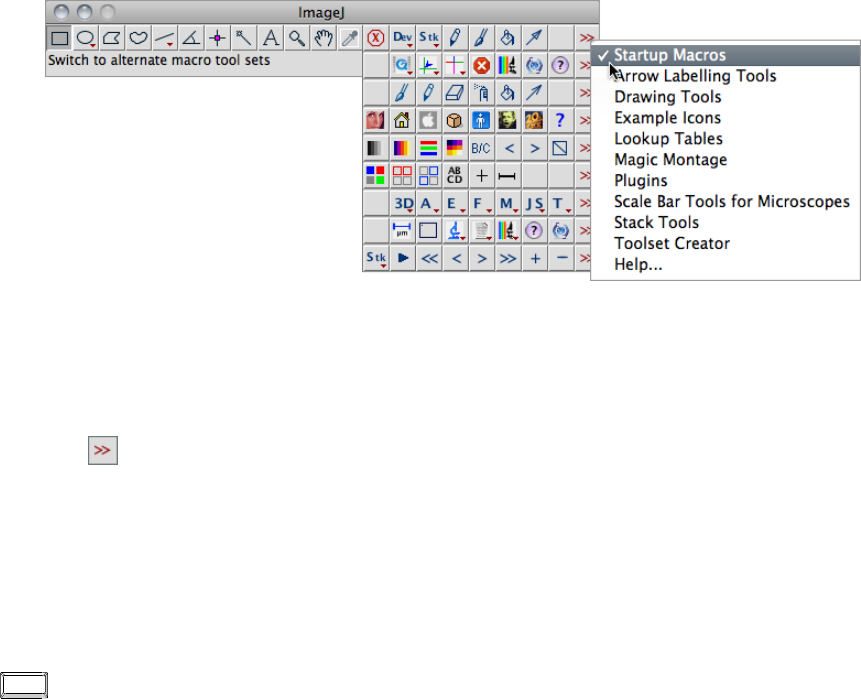
Task: Open the F menu tool dropdown
Action: click(481, 203)
